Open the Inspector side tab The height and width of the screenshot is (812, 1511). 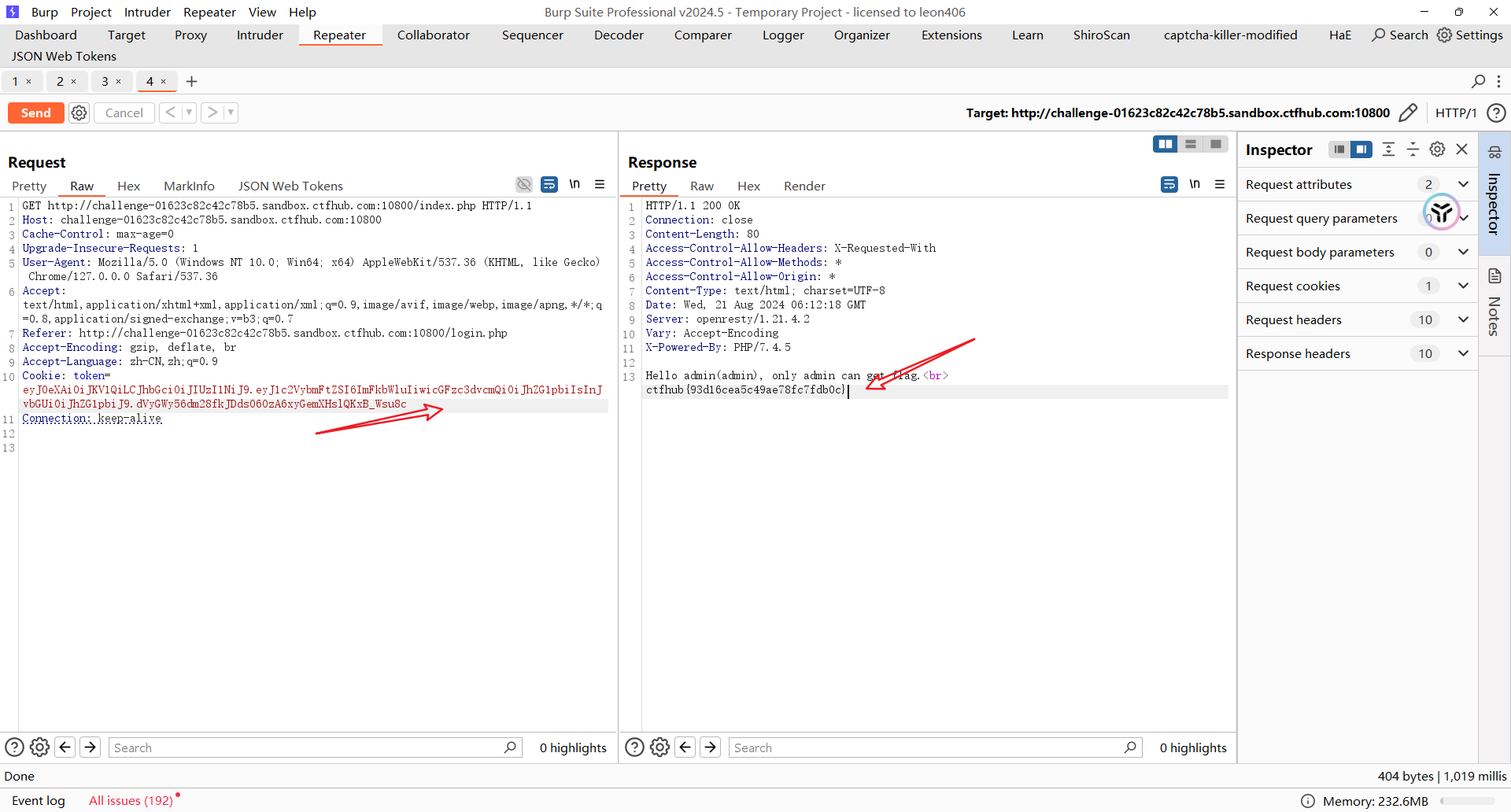1494,193
